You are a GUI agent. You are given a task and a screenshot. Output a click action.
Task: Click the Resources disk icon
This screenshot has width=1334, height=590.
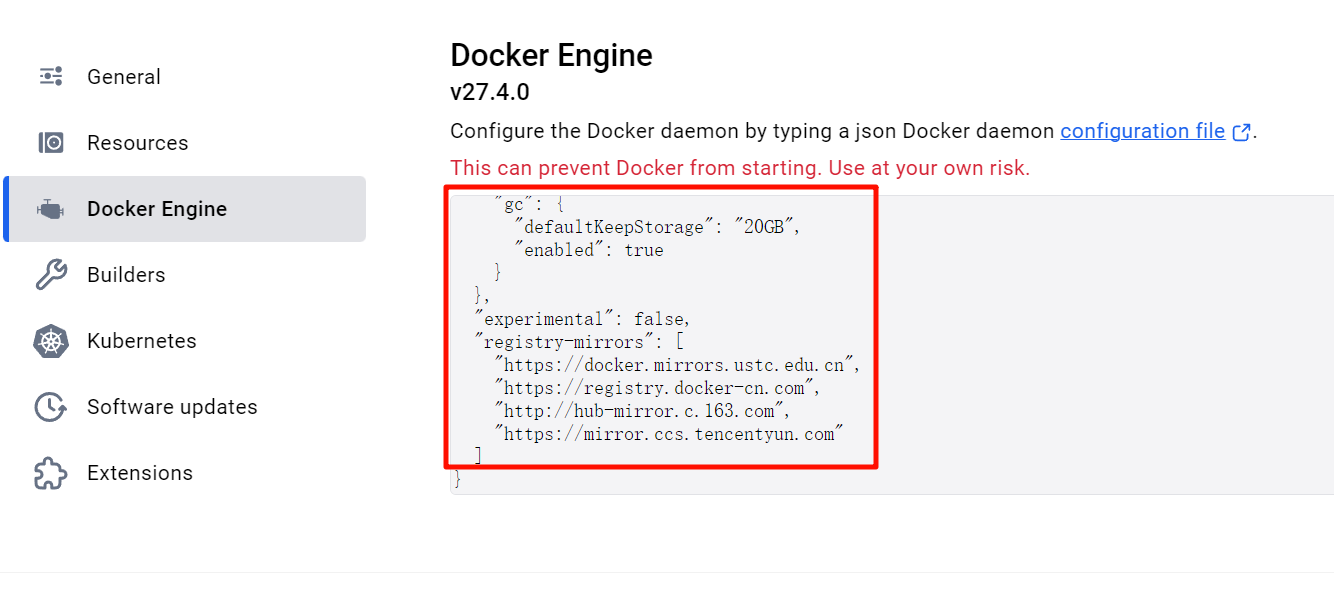51,142
